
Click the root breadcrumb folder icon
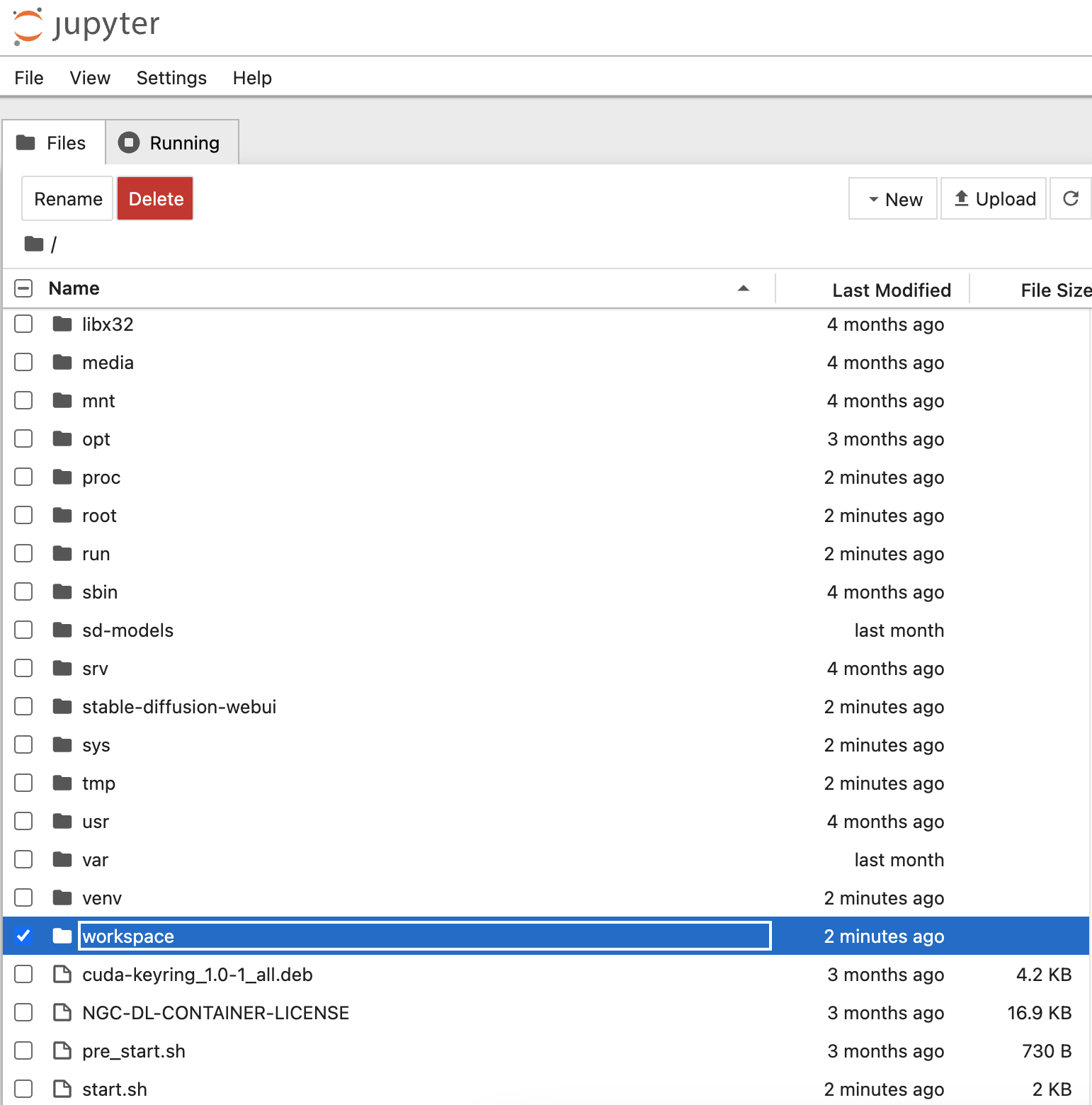click(34, 244)
